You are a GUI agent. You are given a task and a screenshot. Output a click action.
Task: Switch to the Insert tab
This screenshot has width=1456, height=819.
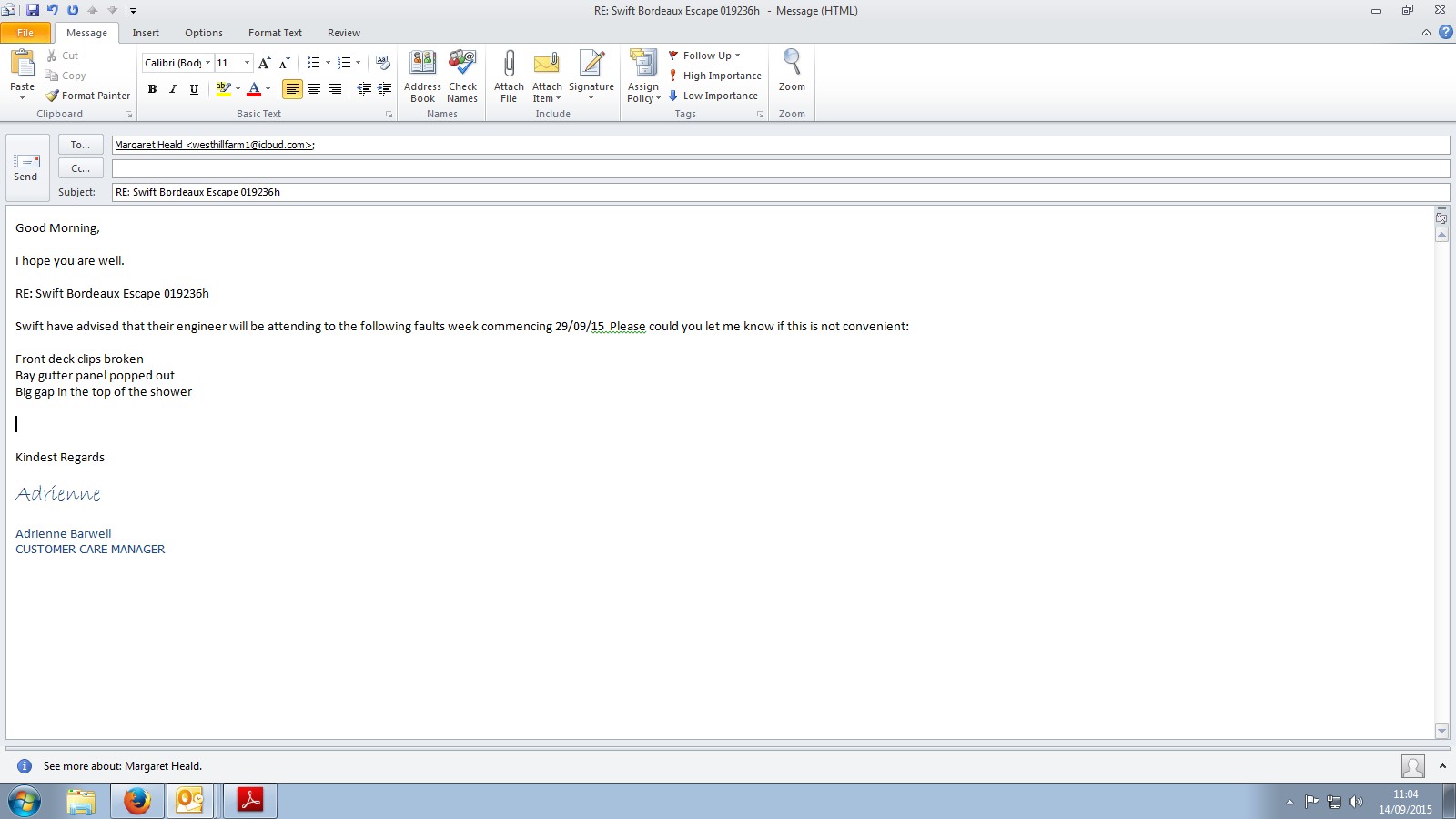146,33
